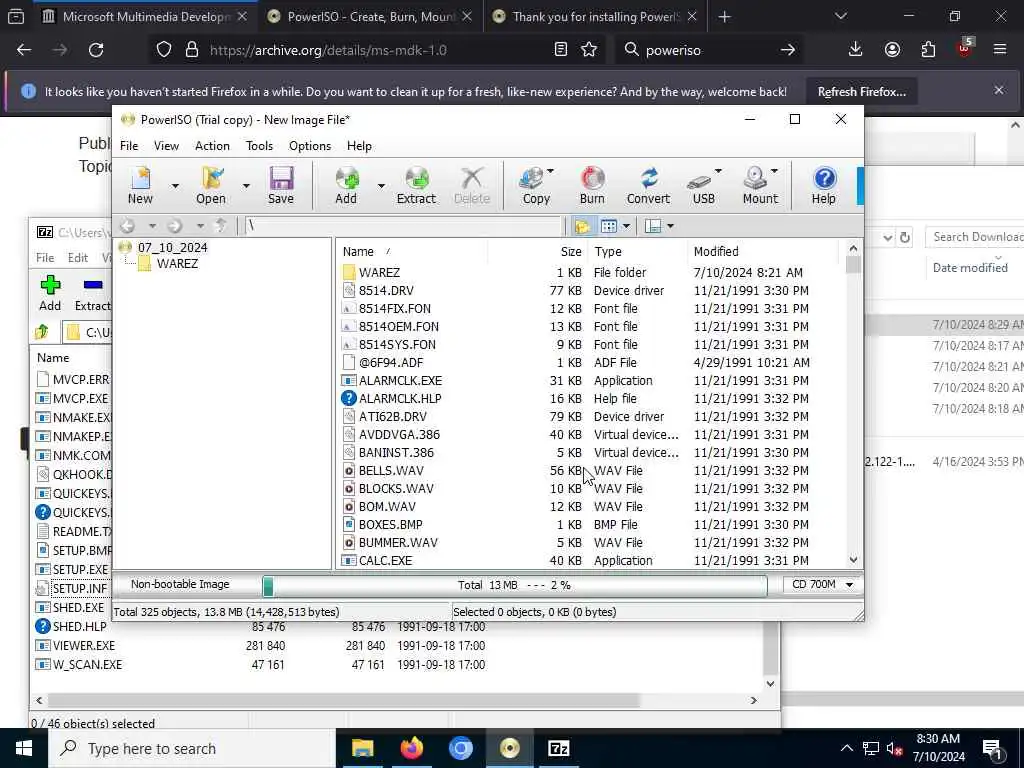Image resolution: width=1024 pixels, height=768 pixels.
Task: Click the Save toolbar icon
Action: (x=281, y=185)
